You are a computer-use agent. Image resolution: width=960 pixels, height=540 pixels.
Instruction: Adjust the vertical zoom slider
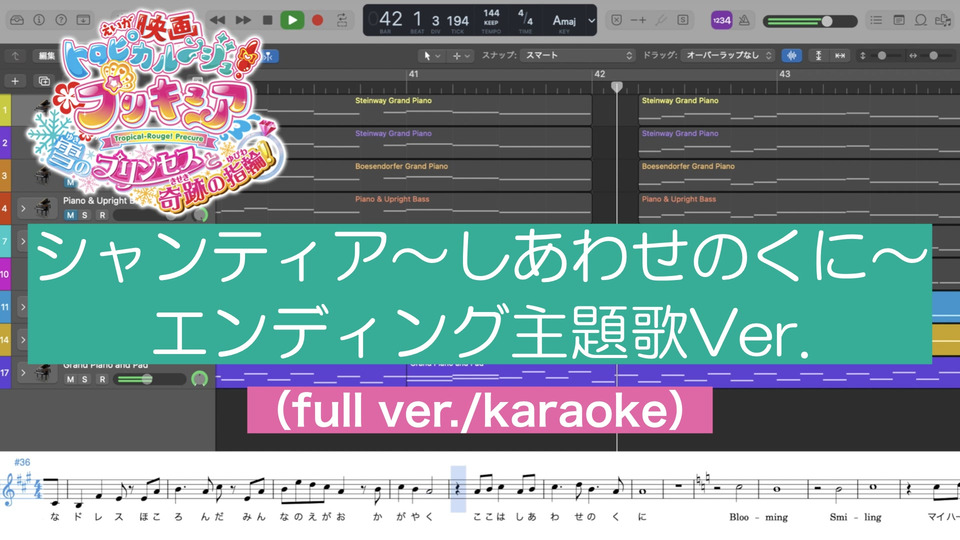pos(882,56)
